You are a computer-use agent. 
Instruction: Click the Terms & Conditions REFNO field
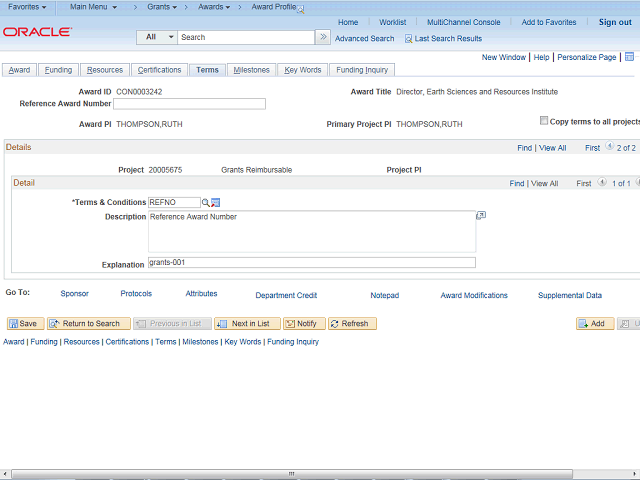(x=174, y=202)
